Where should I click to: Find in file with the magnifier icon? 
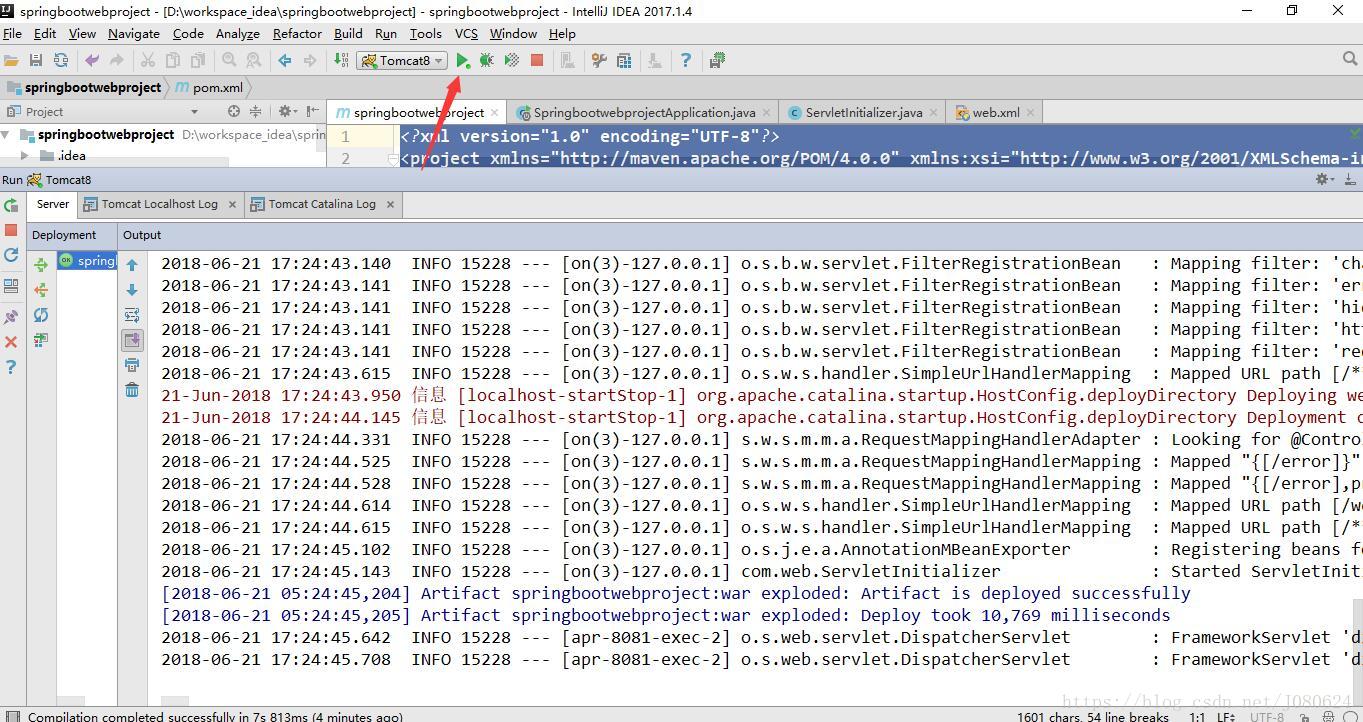pos(229,61)
